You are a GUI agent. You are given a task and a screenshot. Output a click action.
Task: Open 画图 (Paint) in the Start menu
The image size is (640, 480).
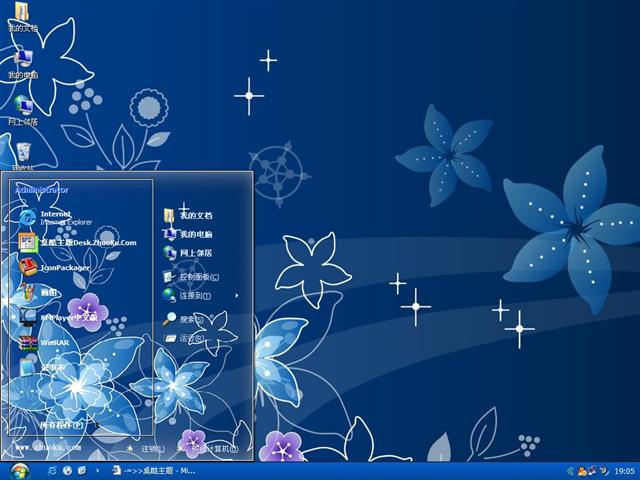[x=38, y=292]
